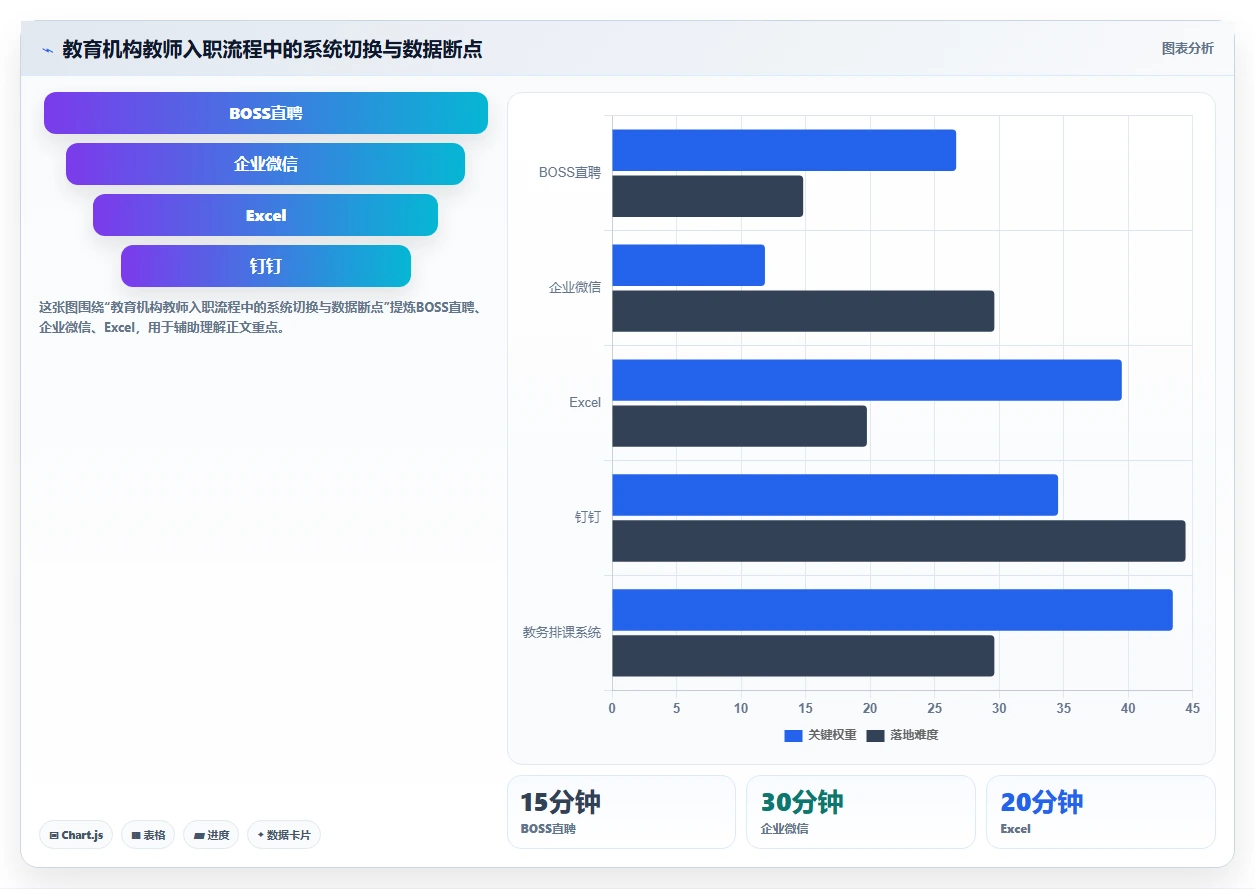1255x889 pixels.
Task: Click the dark 钉钉 落地难度 bar
Action: click(899, 541)
